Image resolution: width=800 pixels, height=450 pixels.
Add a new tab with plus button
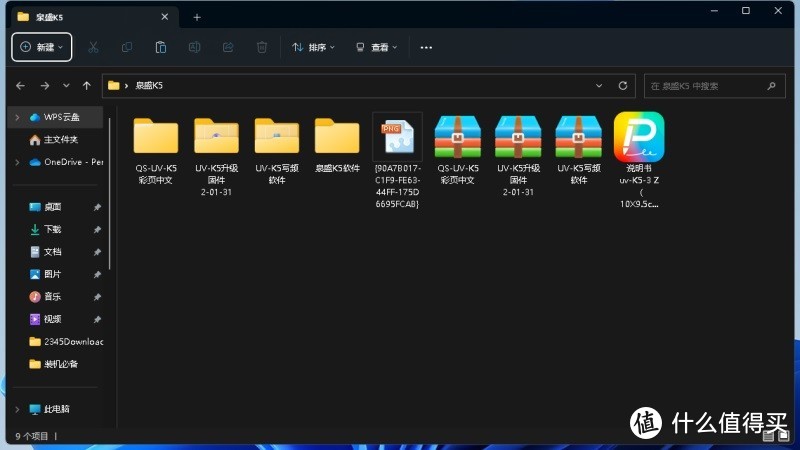[x=197, y=17]
